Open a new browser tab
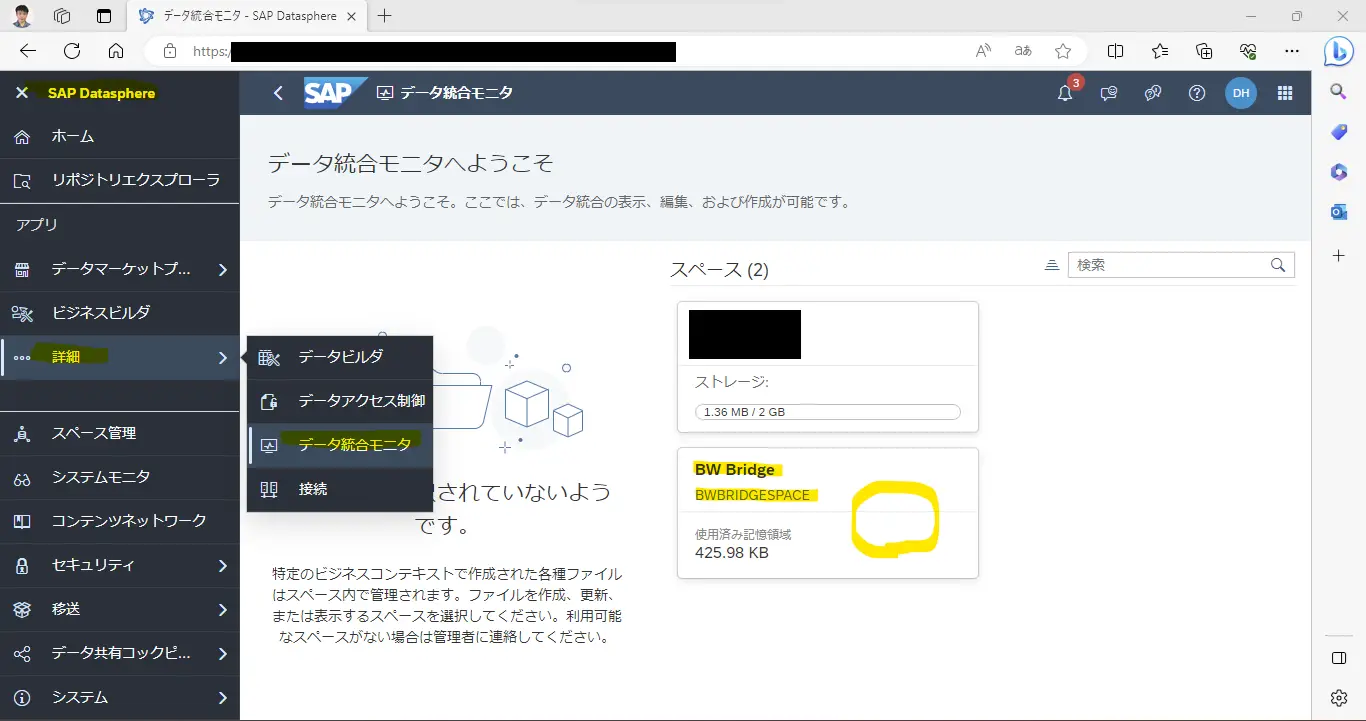Viewport: 1366px width, 721px height. coord(385,16)
